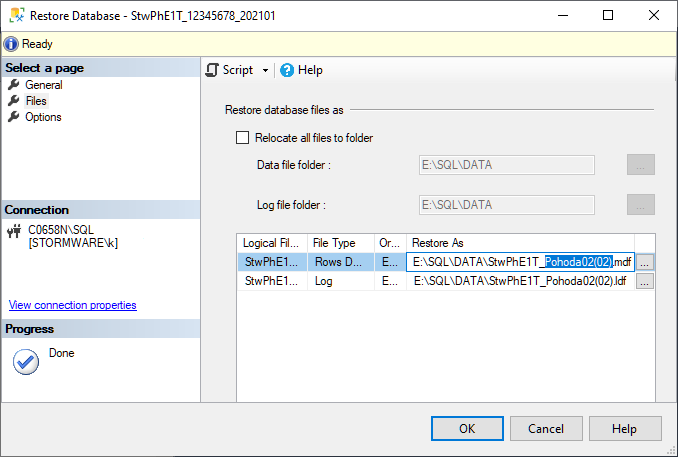Browse for the Log file folder
Image resolution: width=678 pixels, height=457 pixels.
pos(640,205)
